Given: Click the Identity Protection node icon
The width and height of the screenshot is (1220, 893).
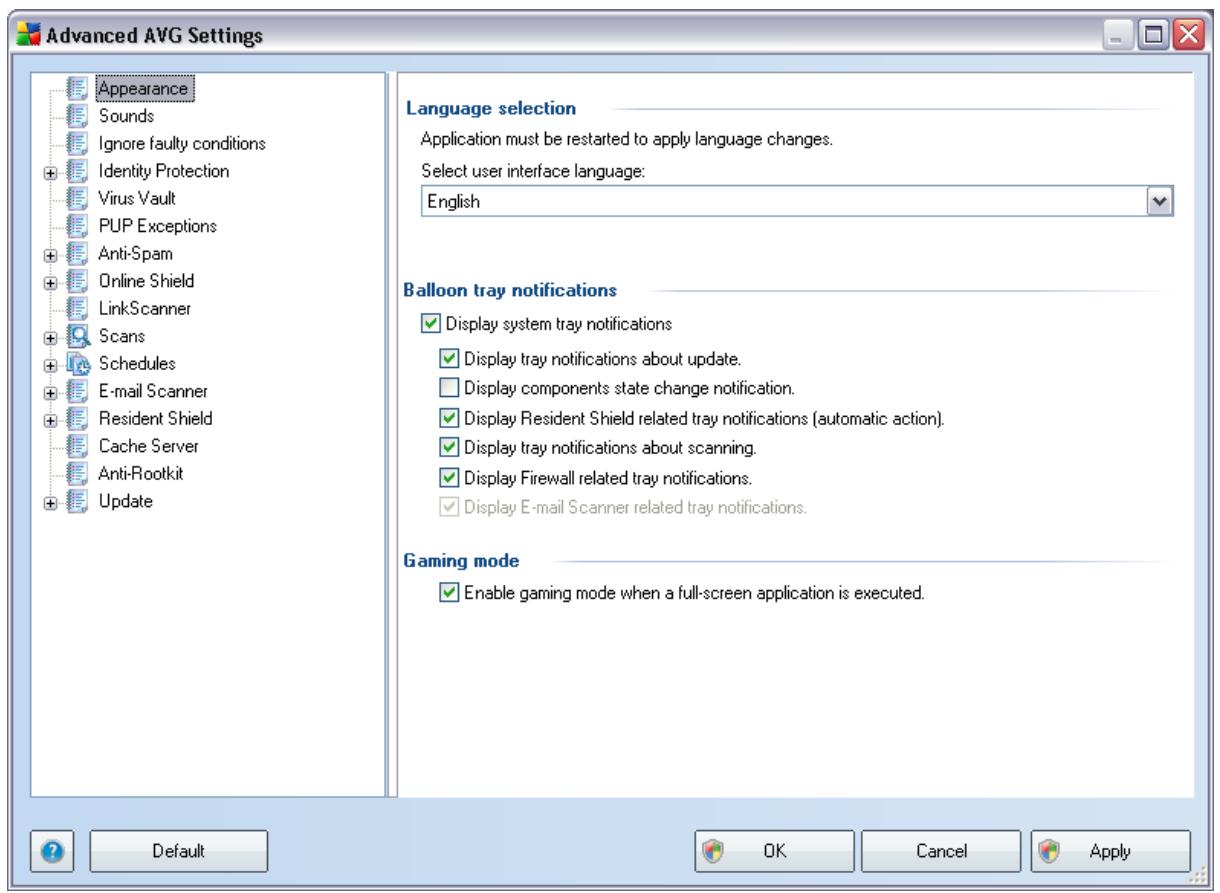Looking at the screenshot, I should pyautogui.click(x=79, y=171).
